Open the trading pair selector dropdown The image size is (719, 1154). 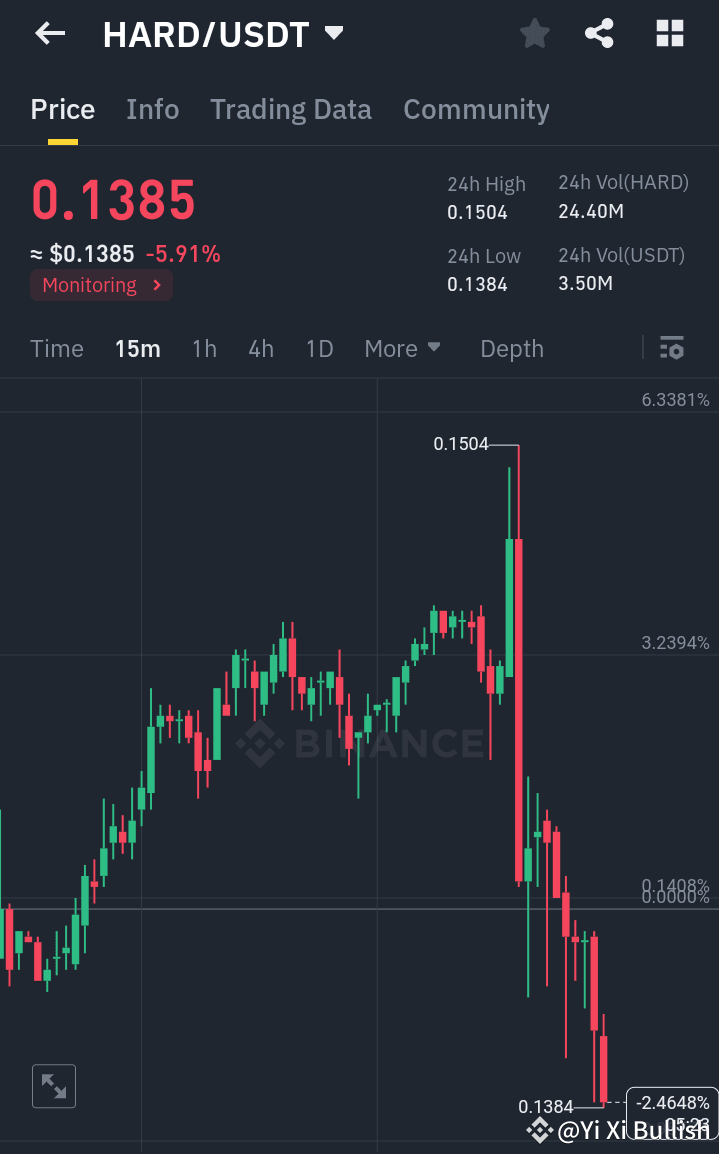point(331,33)
